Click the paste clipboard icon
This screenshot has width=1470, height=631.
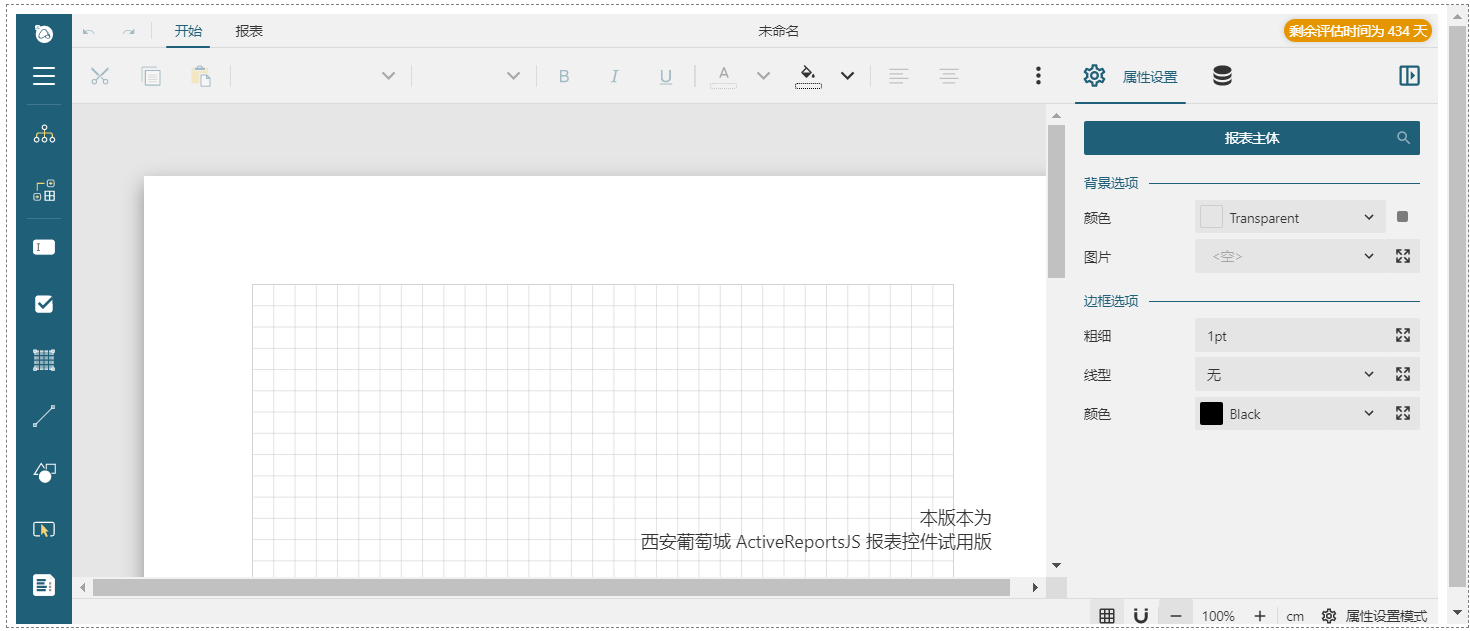(x=201, y=76)
